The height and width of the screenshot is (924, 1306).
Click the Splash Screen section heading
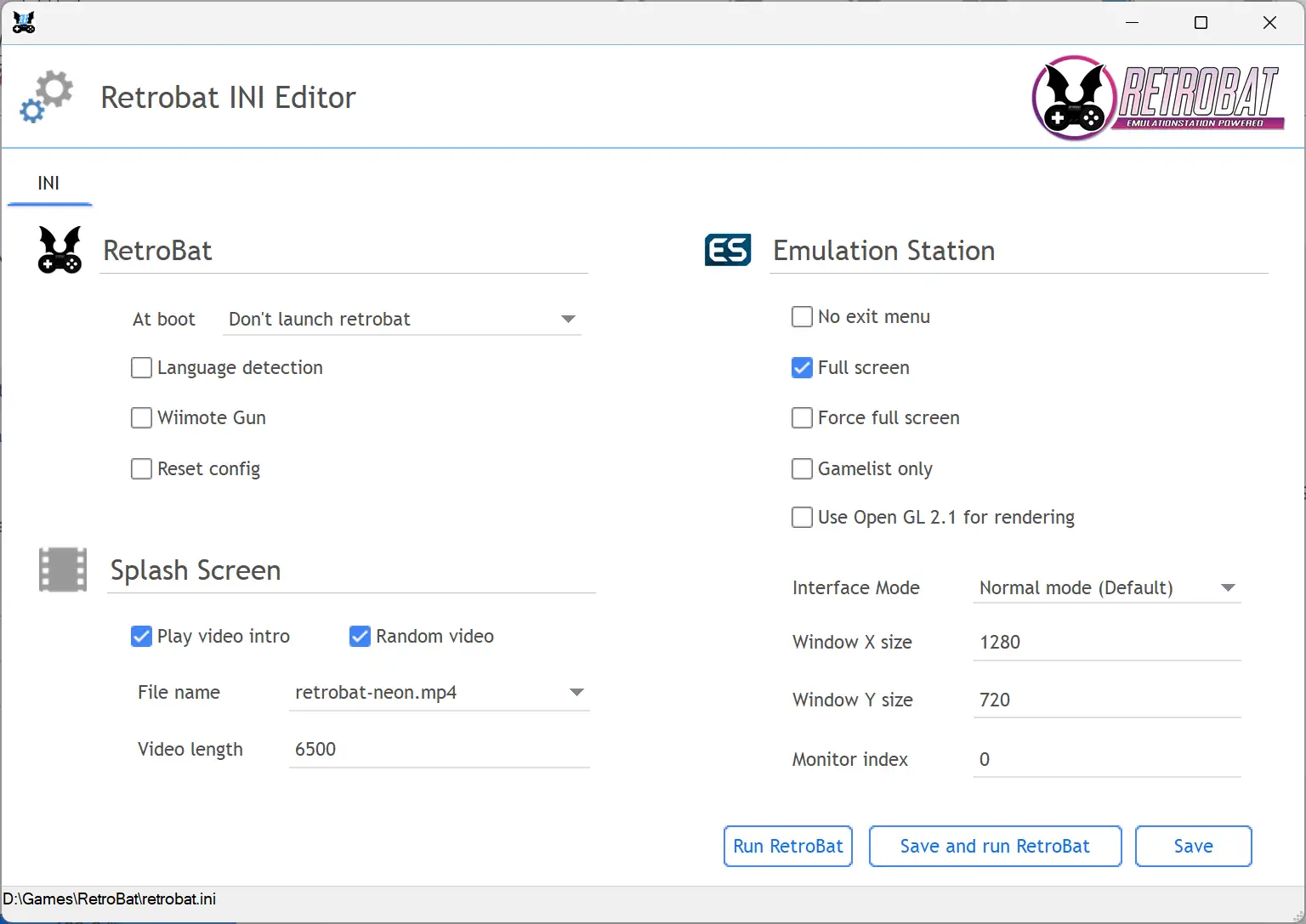(x=196, y=570)
